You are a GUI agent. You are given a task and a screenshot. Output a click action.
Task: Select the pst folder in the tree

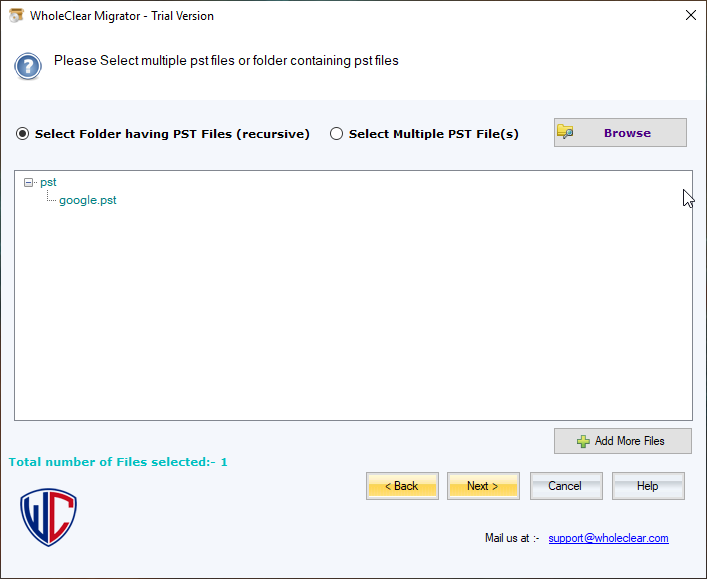point(48,183)
